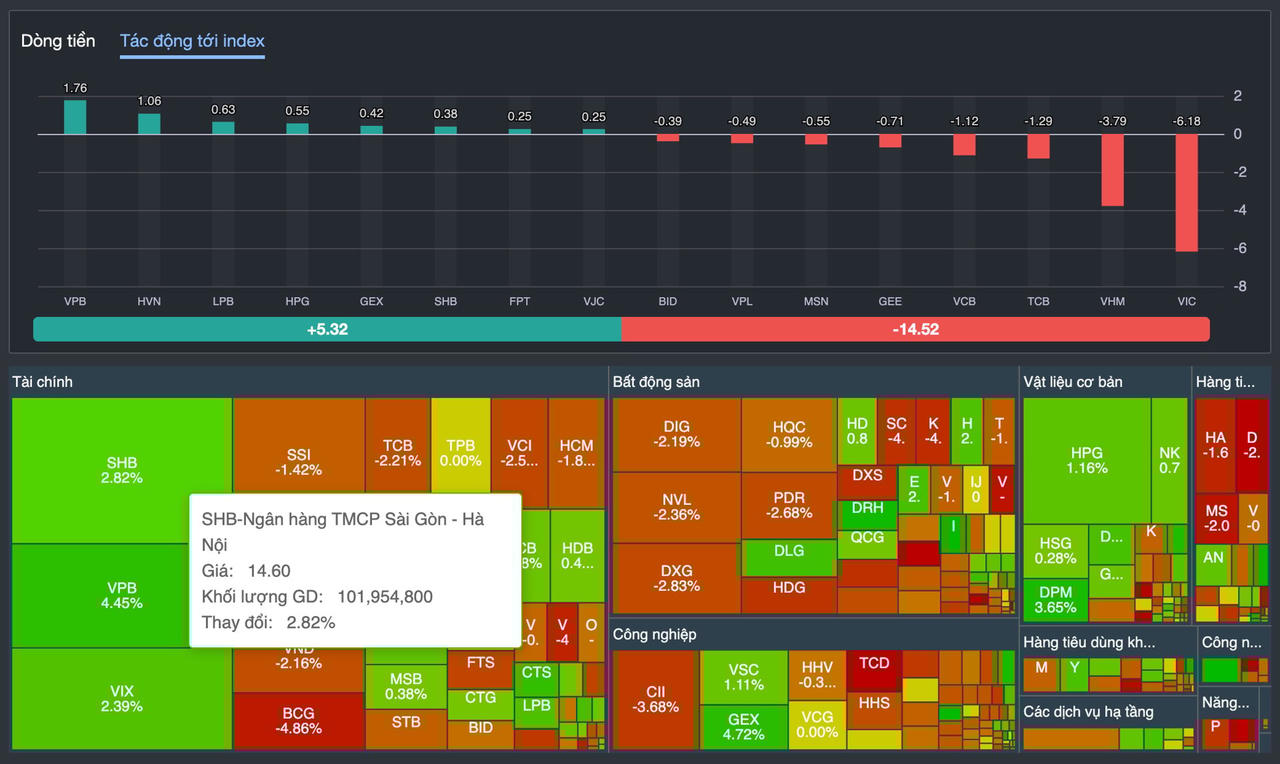This screenshot has height=764, width=1280.
Task: Open the Tài chính sector header
Action: (42, 382)
